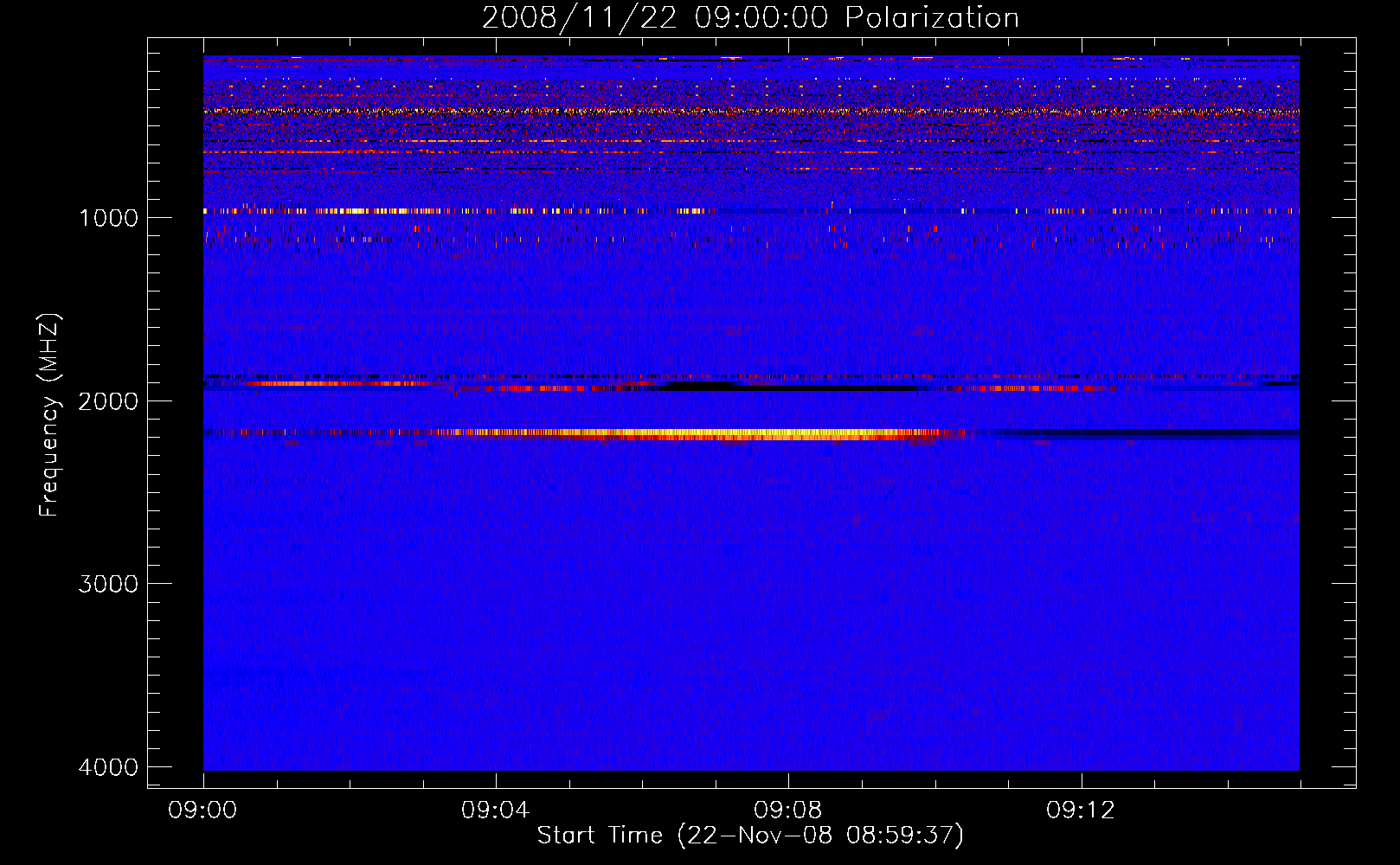Click the plot title '2008/11/22 09:00:00 Polarization'

pos(750,18)
